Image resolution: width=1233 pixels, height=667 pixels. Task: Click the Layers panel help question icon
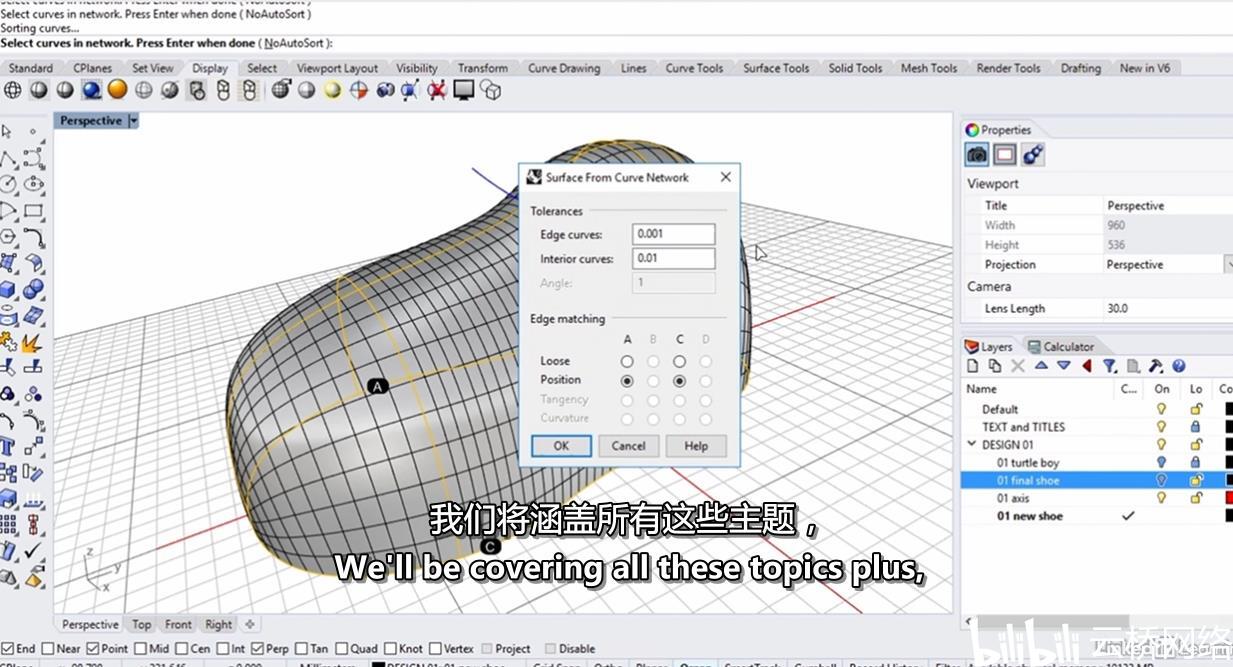1178,366
